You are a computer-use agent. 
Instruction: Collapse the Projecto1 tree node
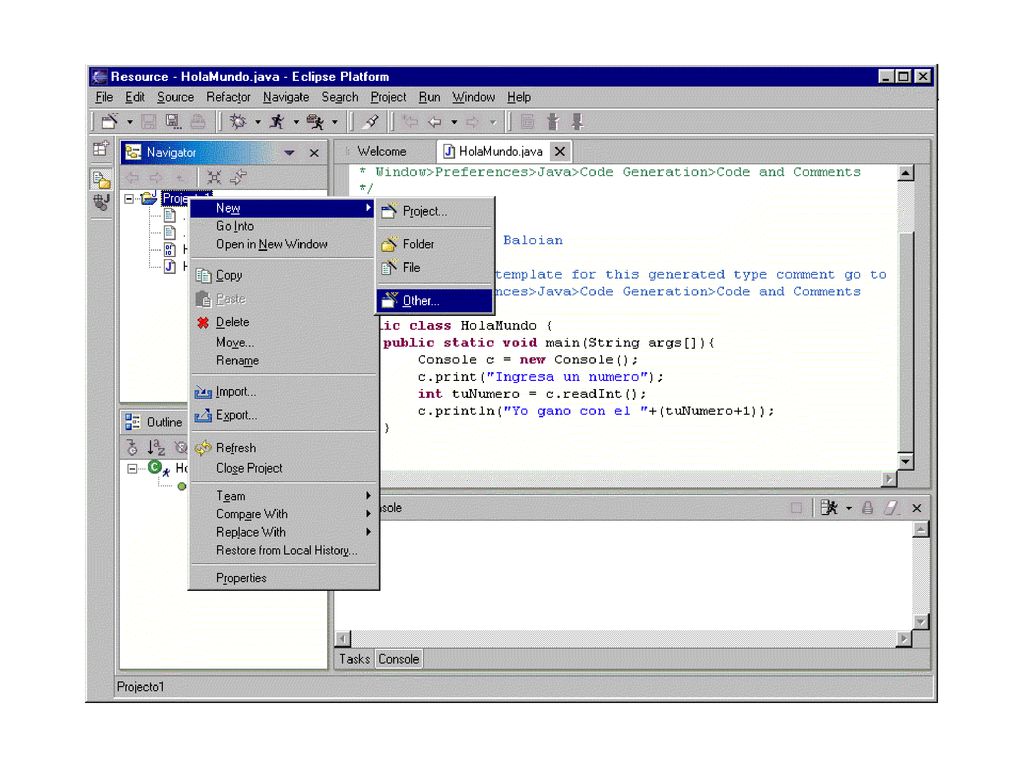click(129, 199)
